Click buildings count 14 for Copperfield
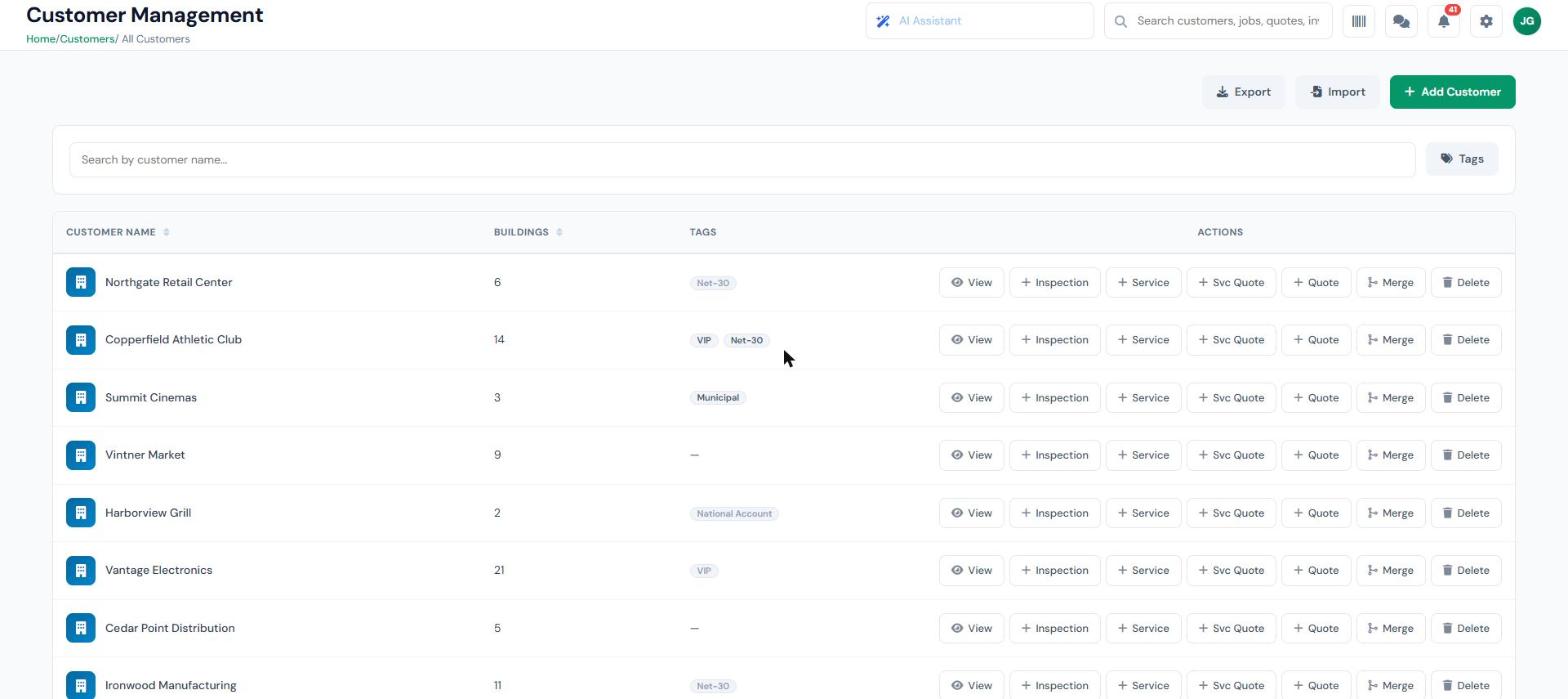The image size is (1568, 699). (499, 340)
